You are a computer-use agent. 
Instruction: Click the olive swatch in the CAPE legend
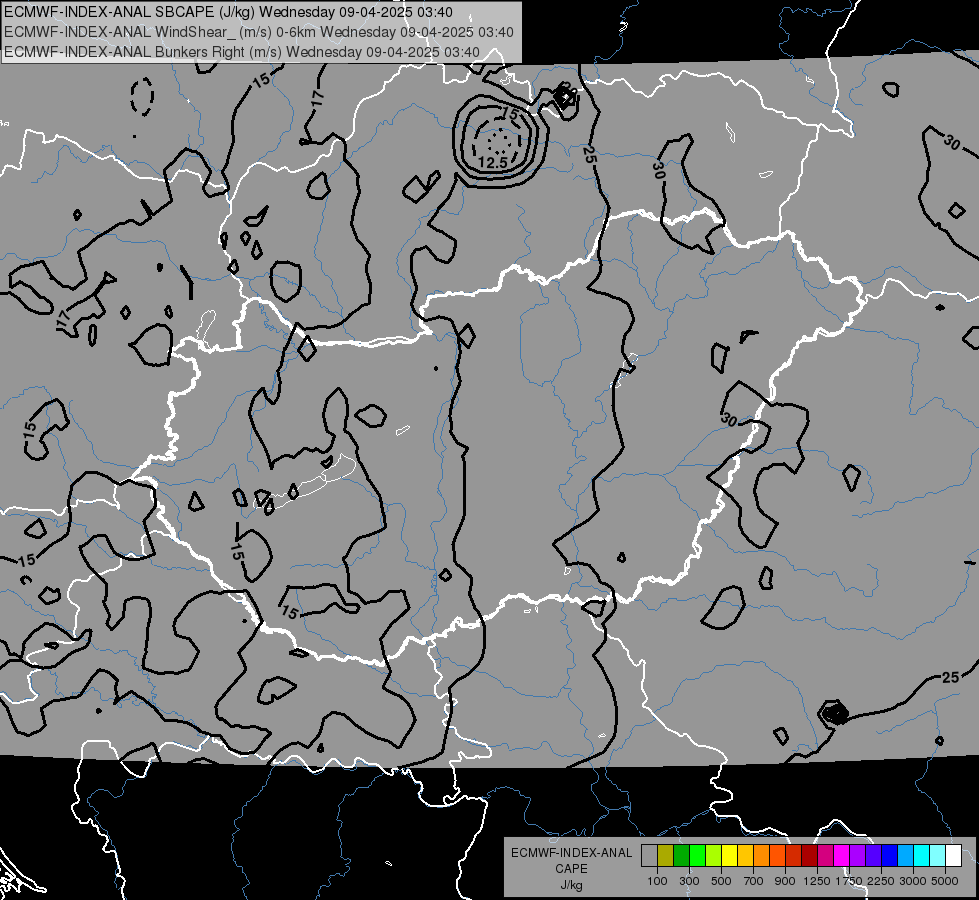coord(666,855)
